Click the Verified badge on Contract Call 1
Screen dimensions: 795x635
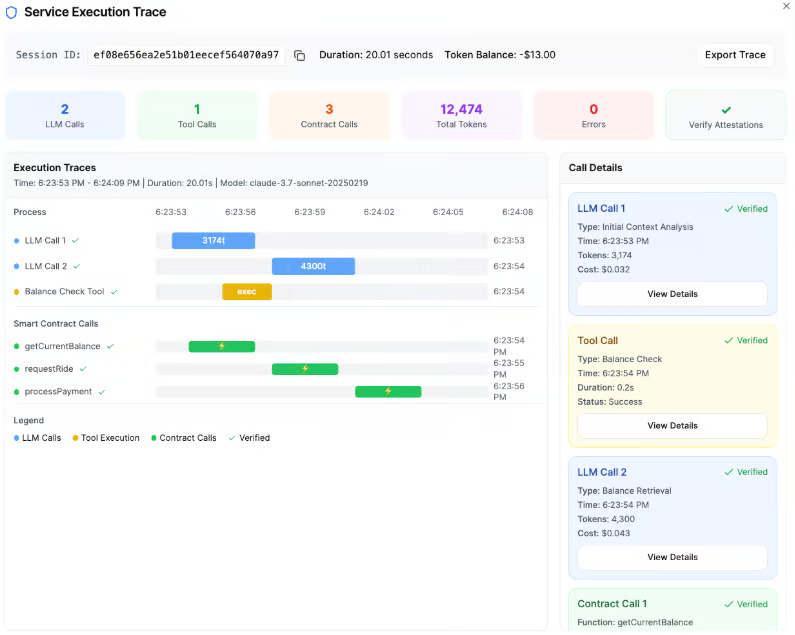pos(746,604)
